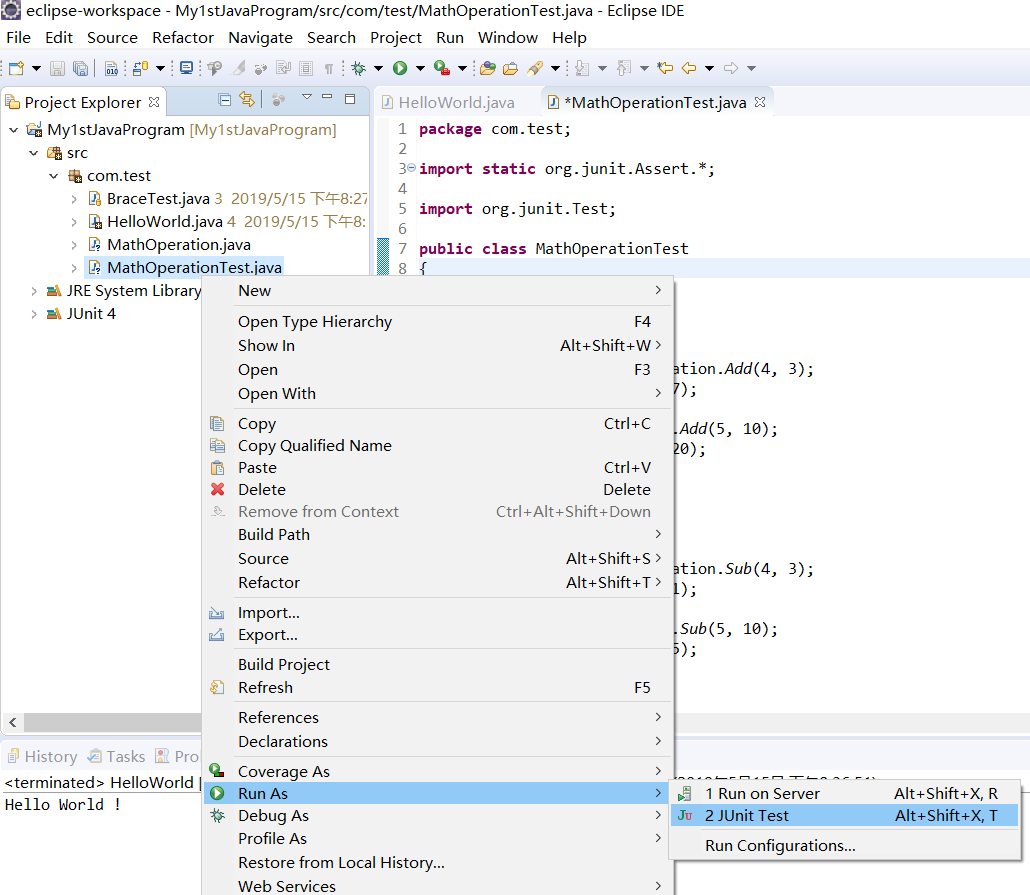Click scroll-left arrow of Project Explorer scrollbar
The height and width of the screenshot is (895, 1030).
12,722
